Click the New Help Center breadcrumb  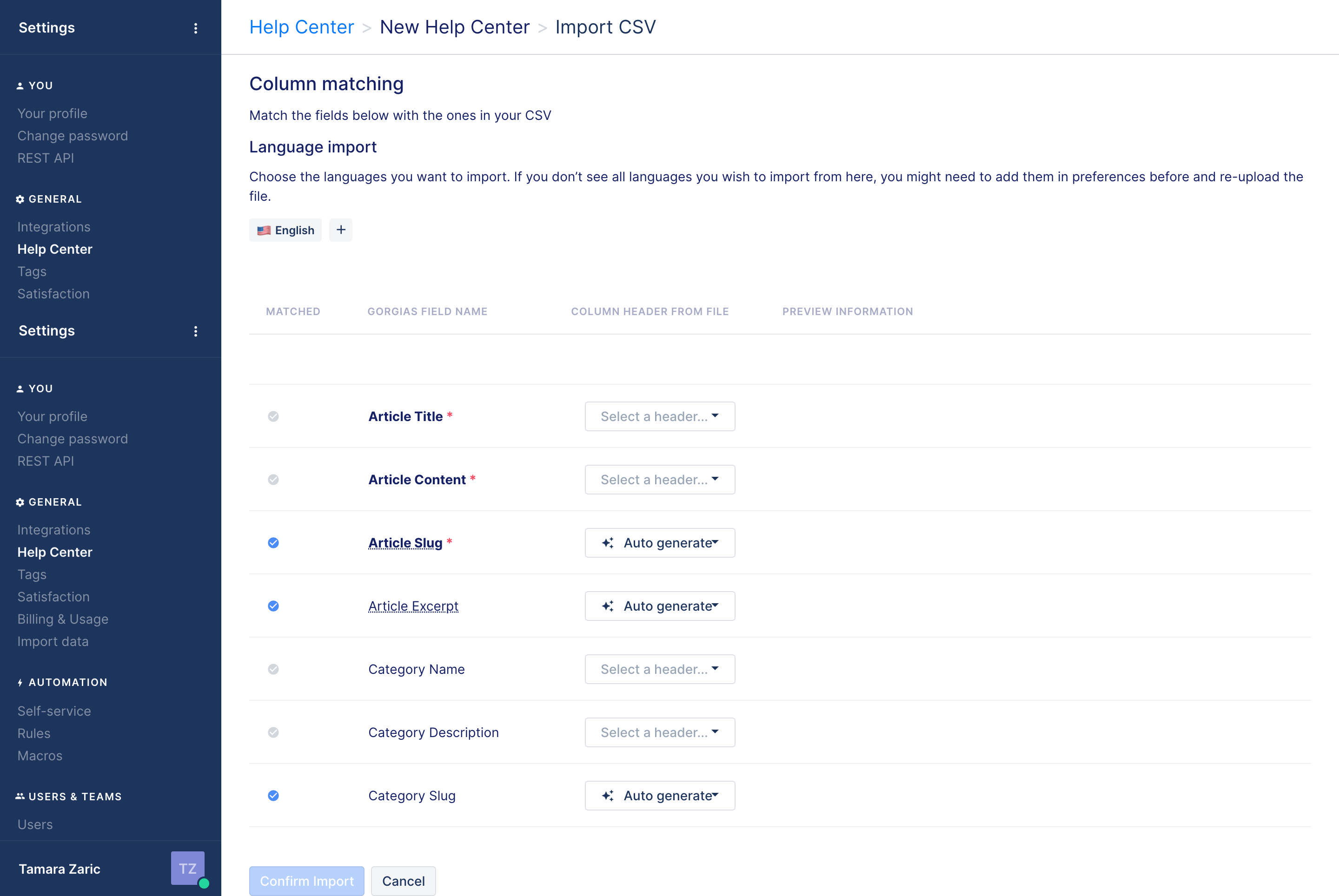tap(455, 27)
